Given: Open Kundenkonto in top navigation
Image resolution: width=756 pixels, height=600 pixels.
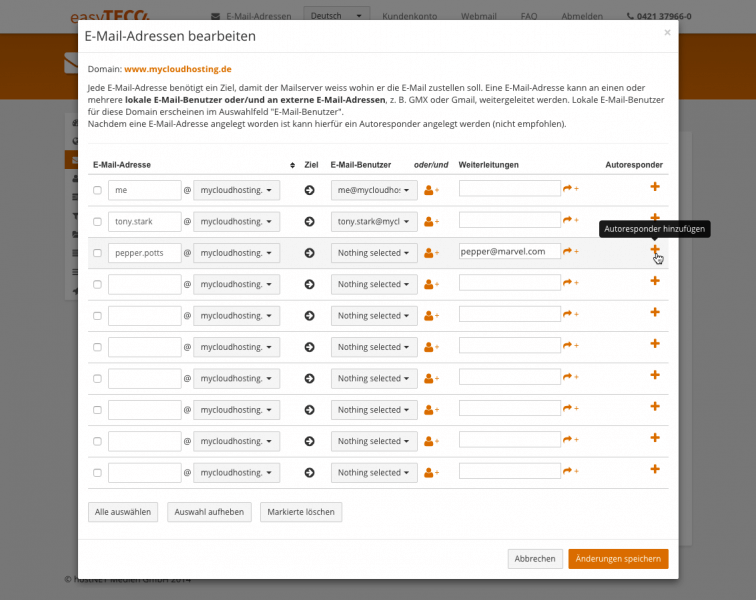Looking at the screenshot, I should [410, 16].
